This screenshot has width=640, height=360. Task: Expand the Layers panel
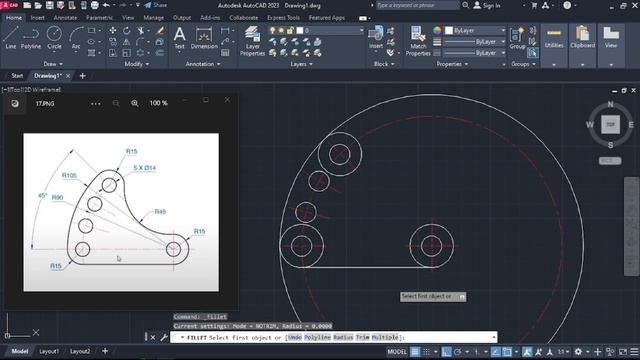pyautogui.click(x=301, y=64)
